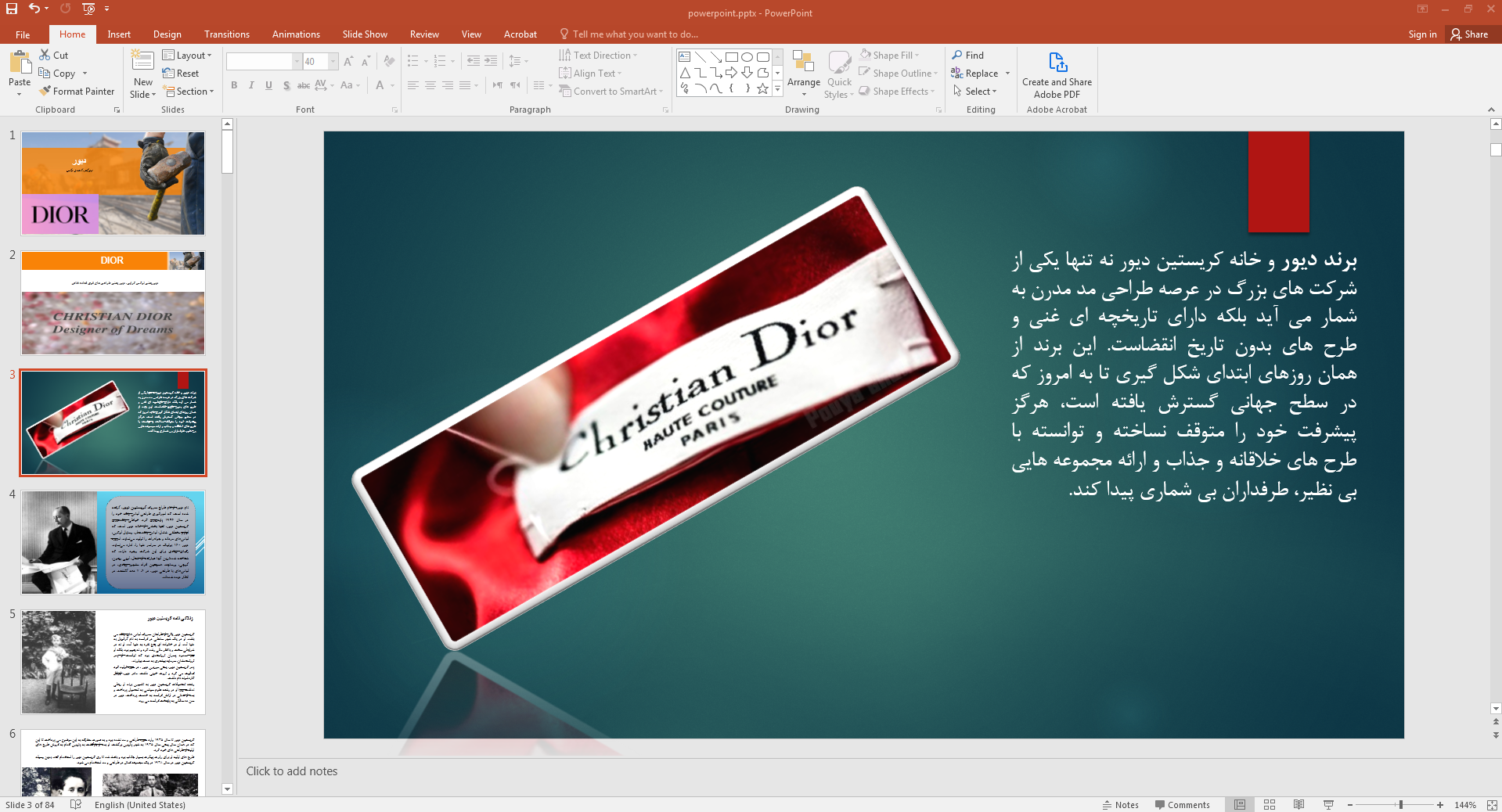1502x812 pixels.
Task: Click the zoom in plus button
Action: click(x=1440, y=804)
